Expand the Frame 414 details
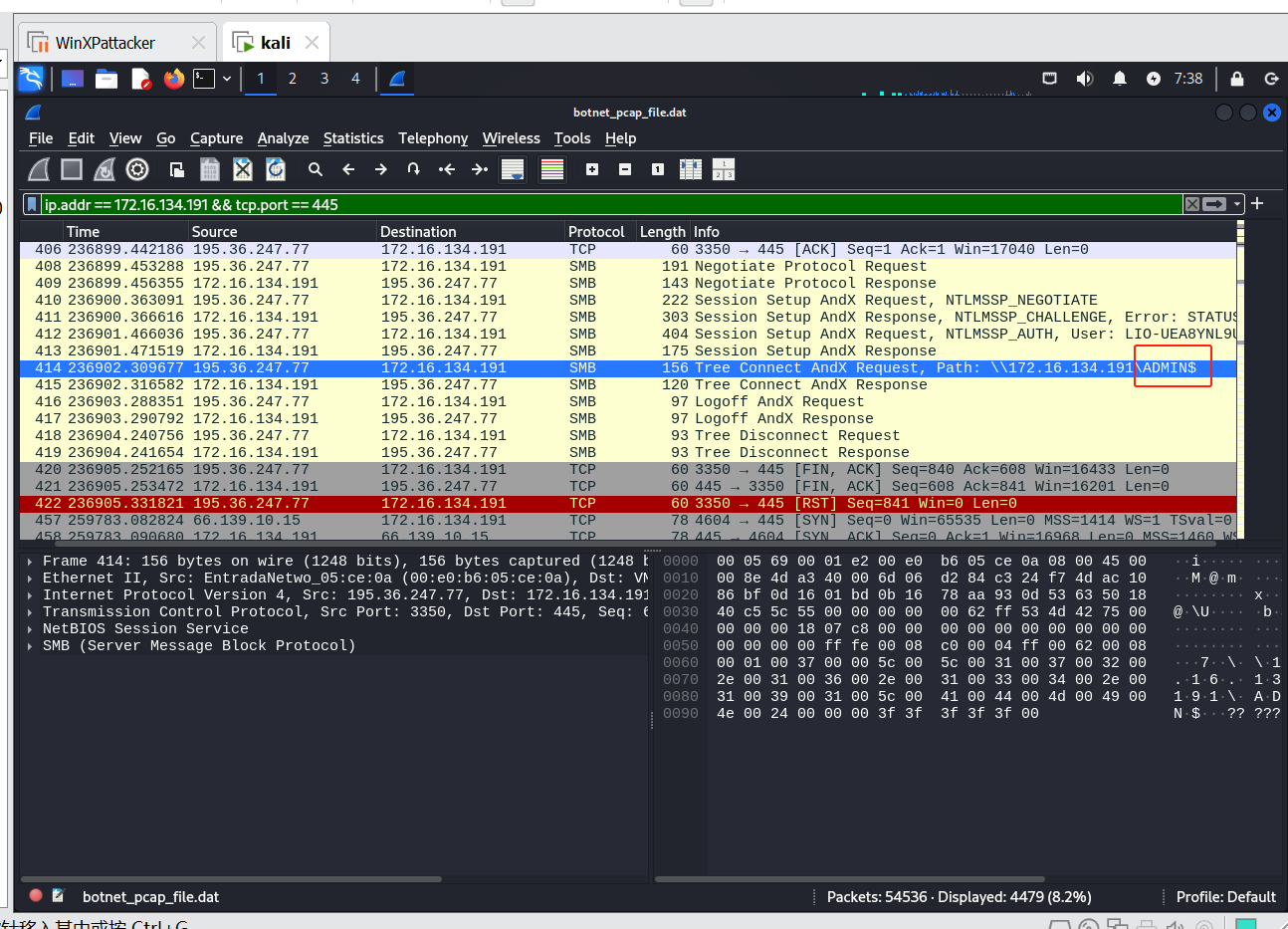Screen dimensions: 1288x929 click(30, 562)
